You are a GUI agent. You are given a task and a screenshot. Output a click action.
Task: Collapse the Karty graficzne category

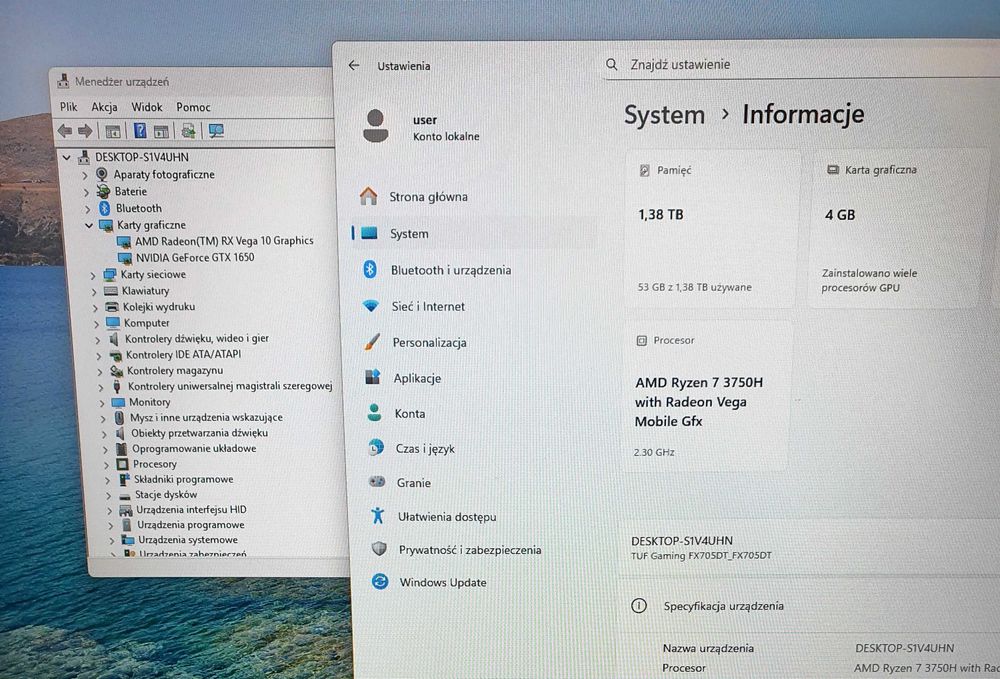click(89, 225)
